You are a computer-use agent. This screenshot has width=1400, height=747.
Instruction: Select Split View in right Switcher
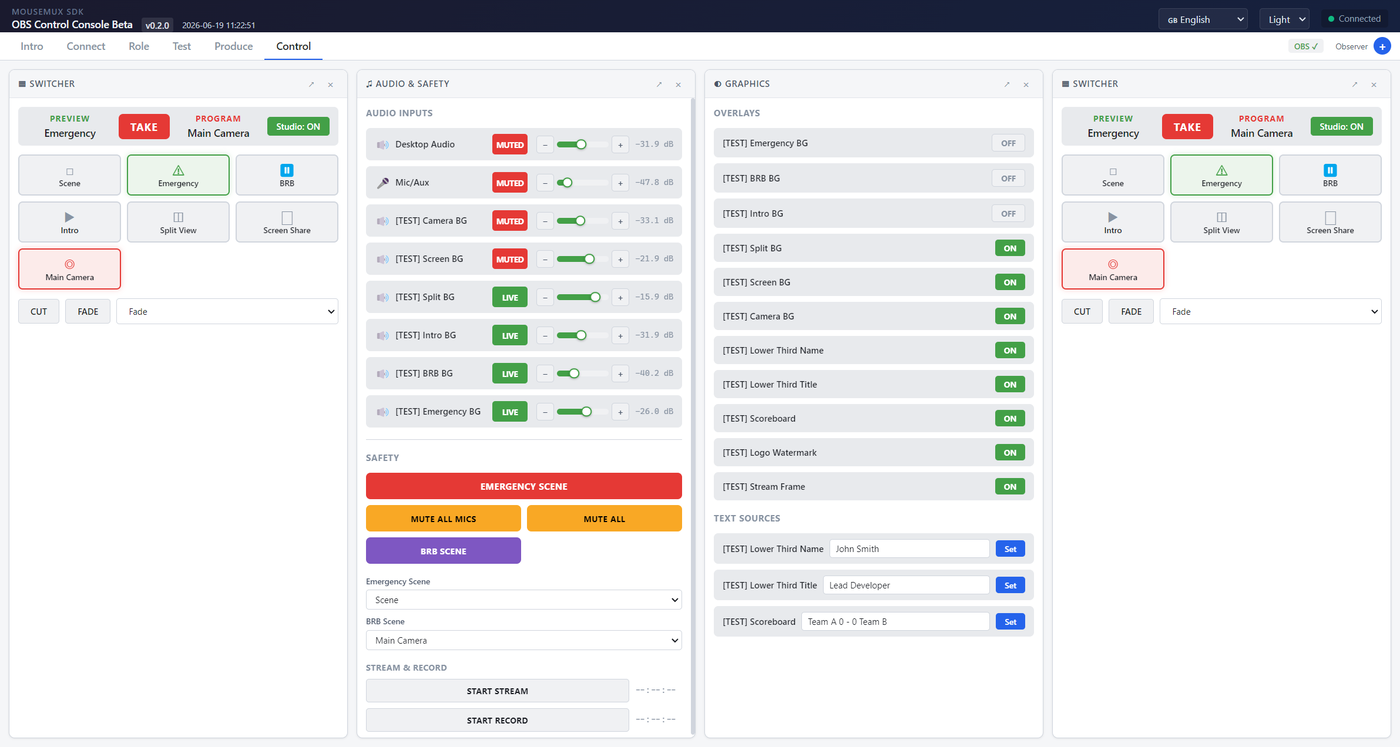tap(1221, 222)
